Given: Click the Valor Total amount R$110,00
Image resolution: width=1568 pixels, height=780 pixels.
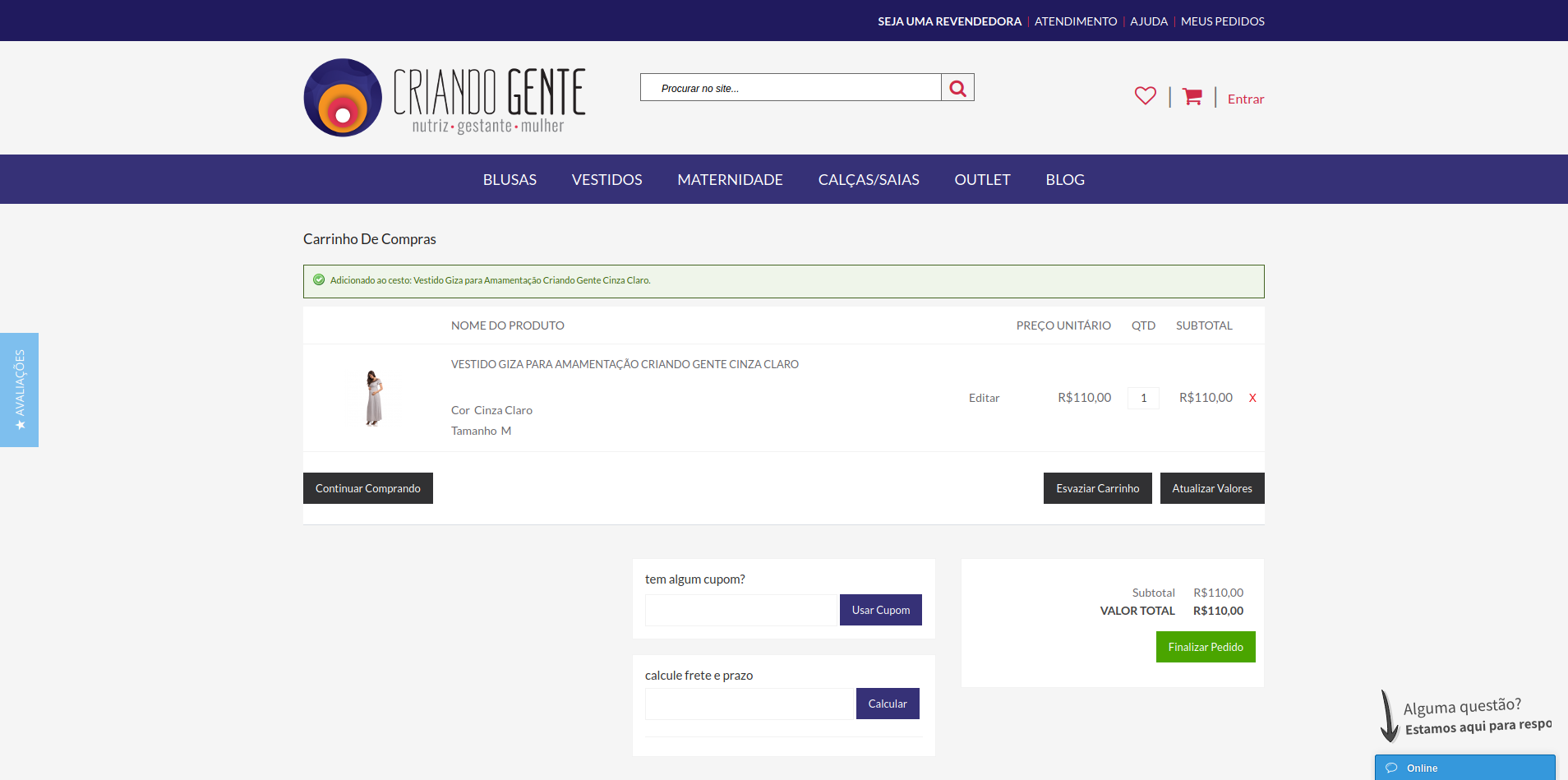Looking at the screenshot, I should pyautogui.click(x=1218, y=611).
